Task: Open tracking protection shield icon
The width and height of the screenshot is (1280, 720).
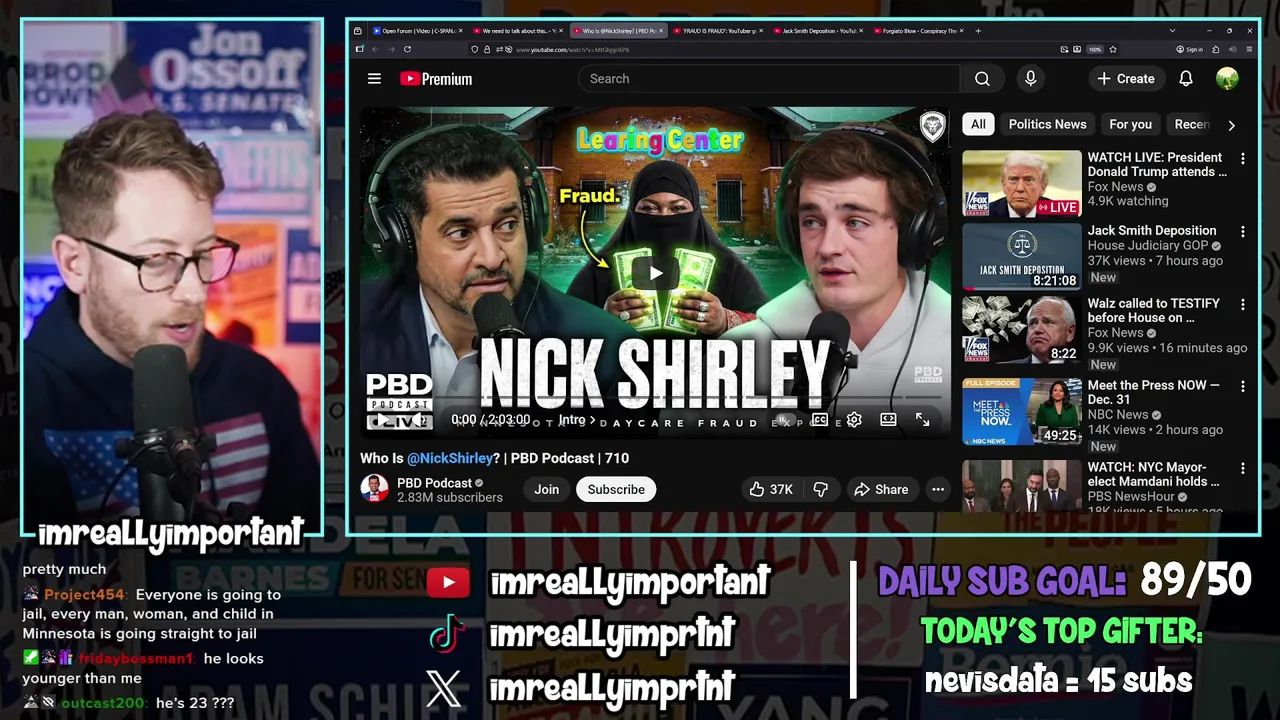Action: pos(474,49)
